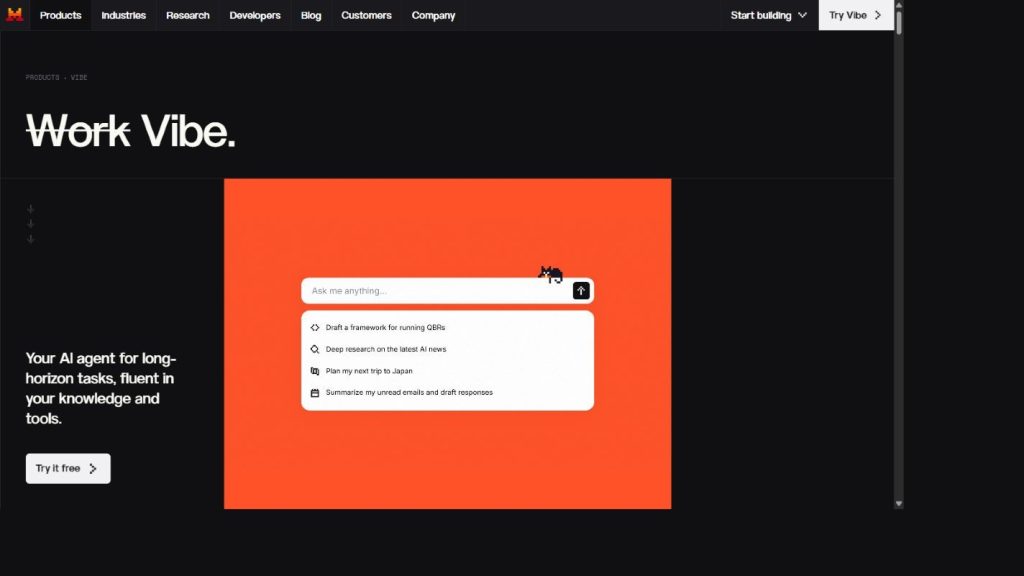Click the PRODUCTS breadcrumb link
Screen dimensions: 1024x576
[42, 77]
